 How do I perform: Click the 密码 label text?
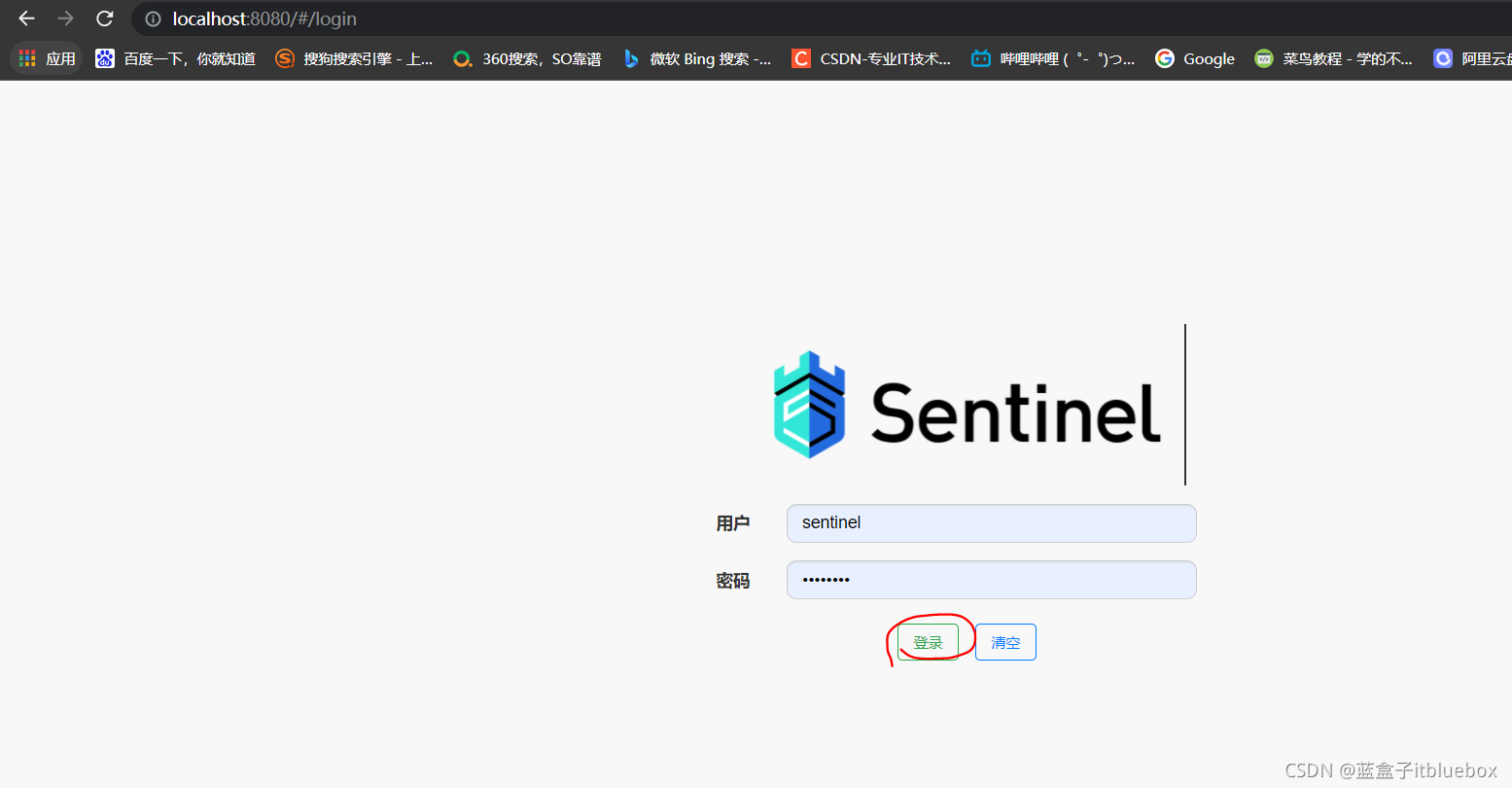[x=733, y=581]
